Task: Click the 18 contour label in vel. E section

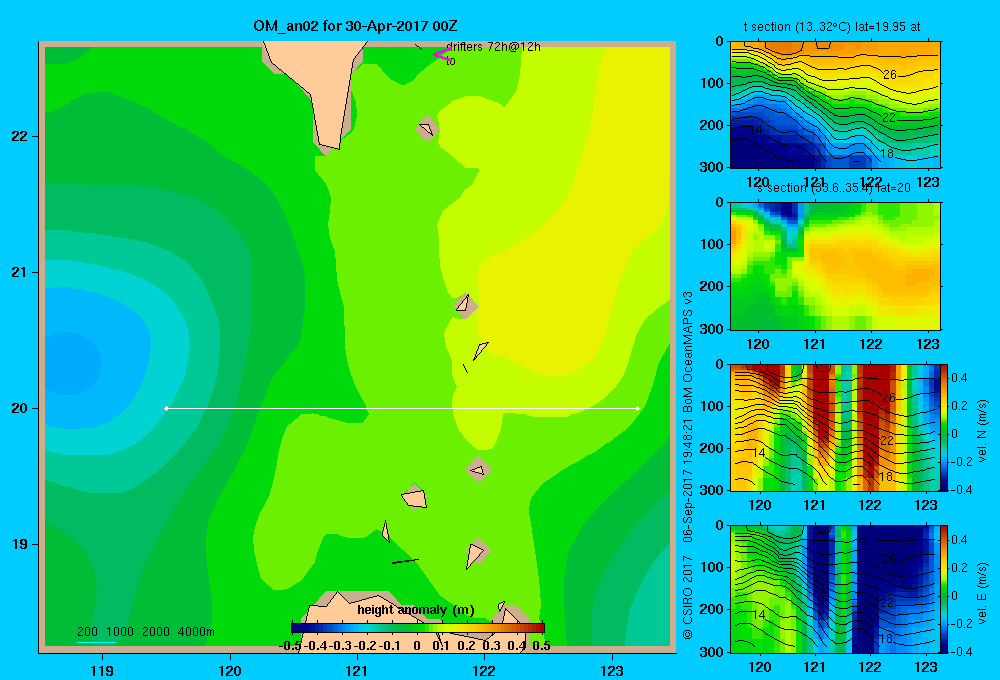Action: coord(886,638)
